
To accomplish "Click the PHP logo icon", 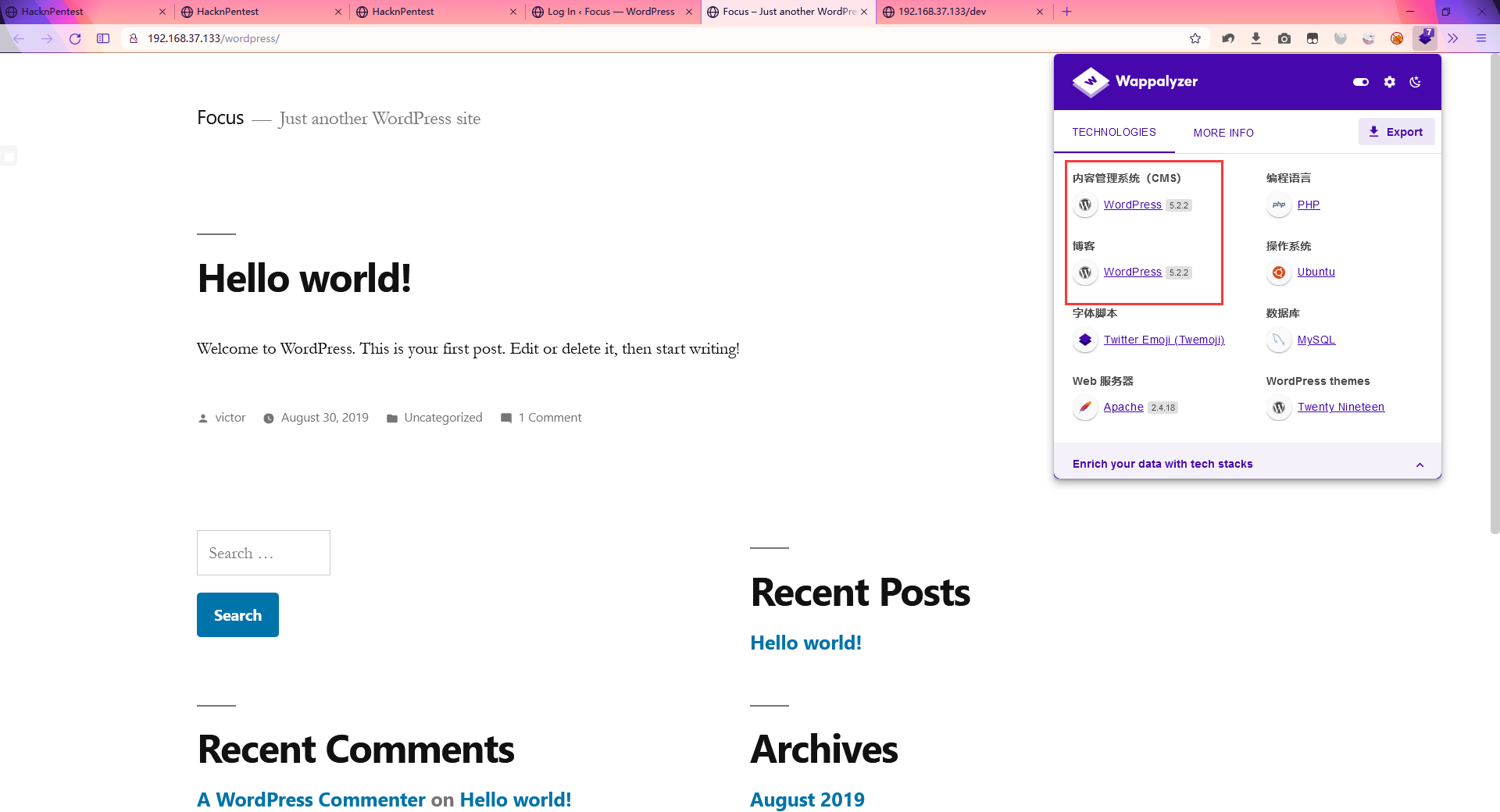I will click(1279, 205).
